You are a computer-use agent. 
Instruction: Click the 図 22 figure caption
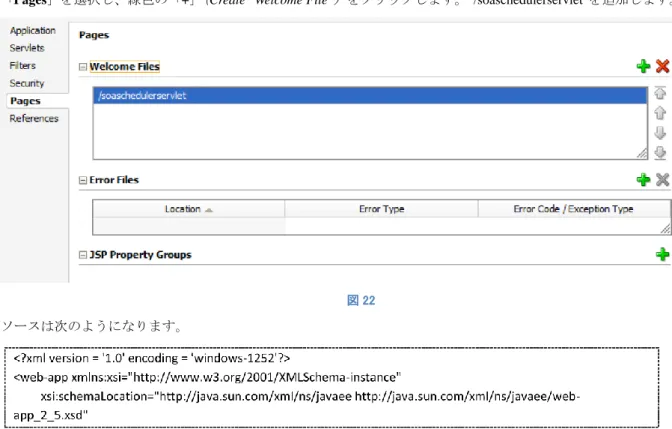point(361,300)
